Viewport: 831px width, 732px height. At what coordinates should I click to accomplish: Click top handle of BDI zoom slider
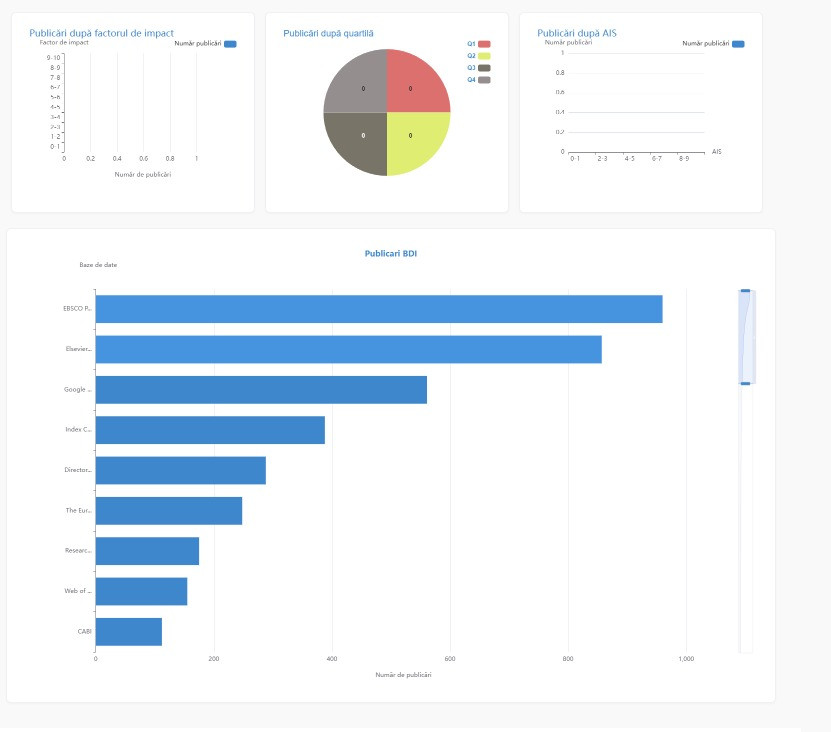pos(745,291)
